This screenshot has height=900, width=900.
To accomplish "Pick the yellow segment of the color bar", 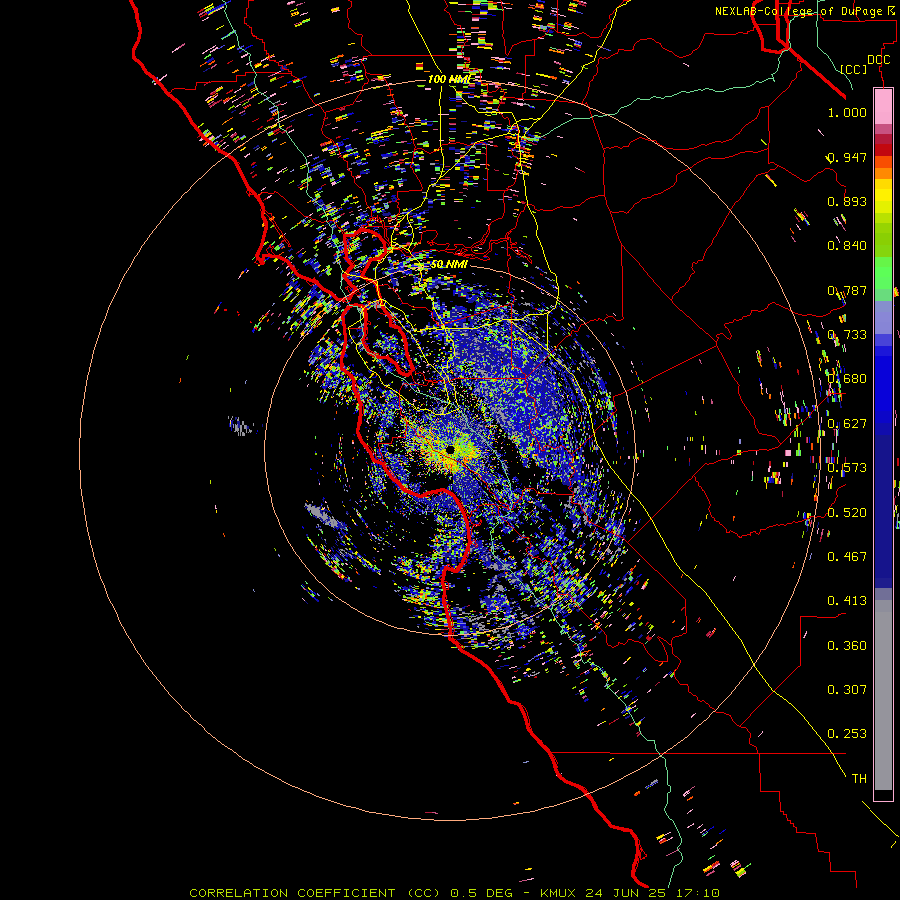I will coord(883,196).
